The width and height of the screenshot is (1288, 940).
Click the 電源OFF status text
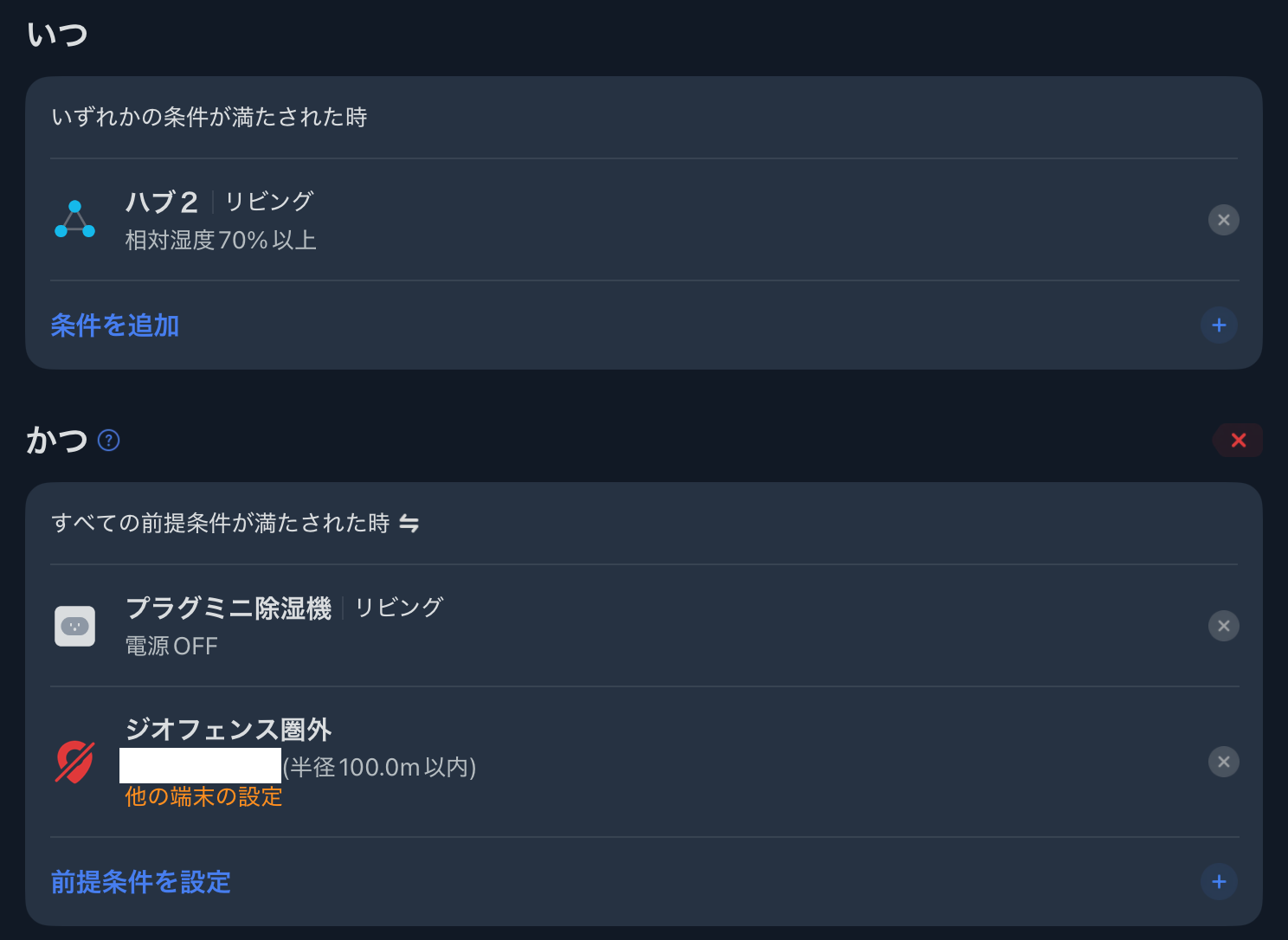171,646
